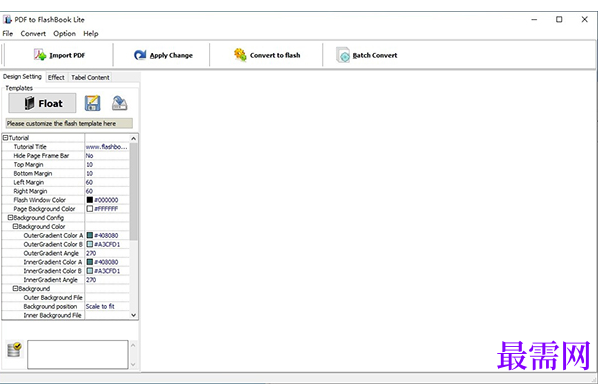The height and width of the screenshot is (387, 609).
Task: Switch to the Effect tab
Action: point(56,77)
